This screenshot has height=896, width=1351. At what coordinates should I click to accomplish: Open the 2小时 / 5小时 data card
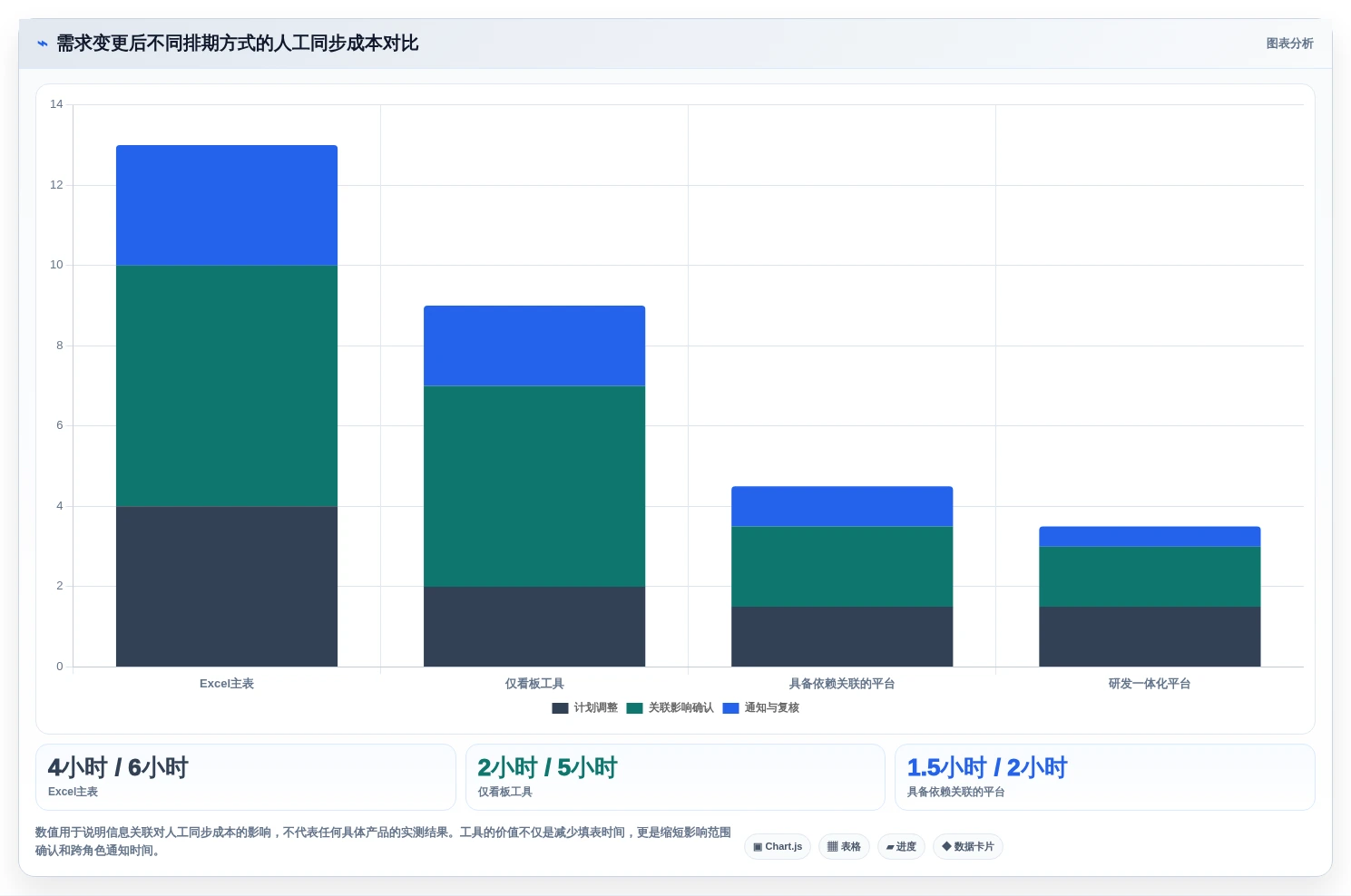tap(675, 777)
